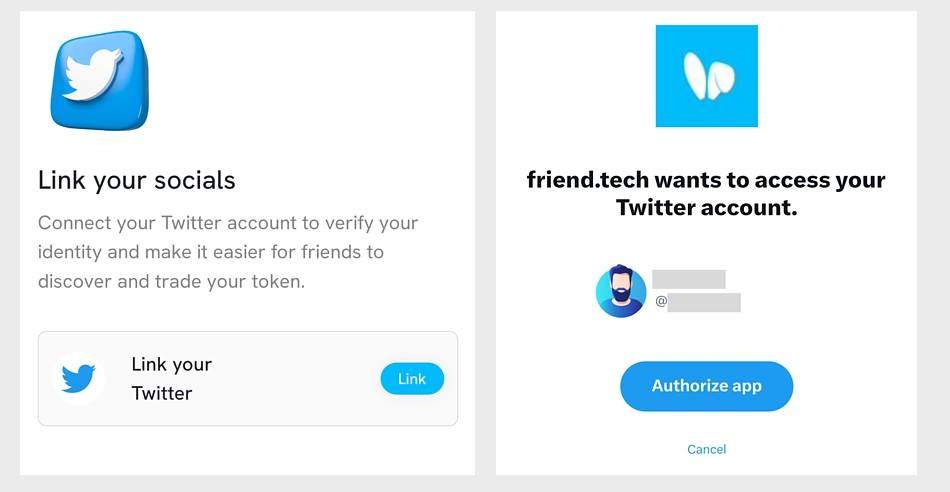Click the "Link your Twitter" label text

171,378
